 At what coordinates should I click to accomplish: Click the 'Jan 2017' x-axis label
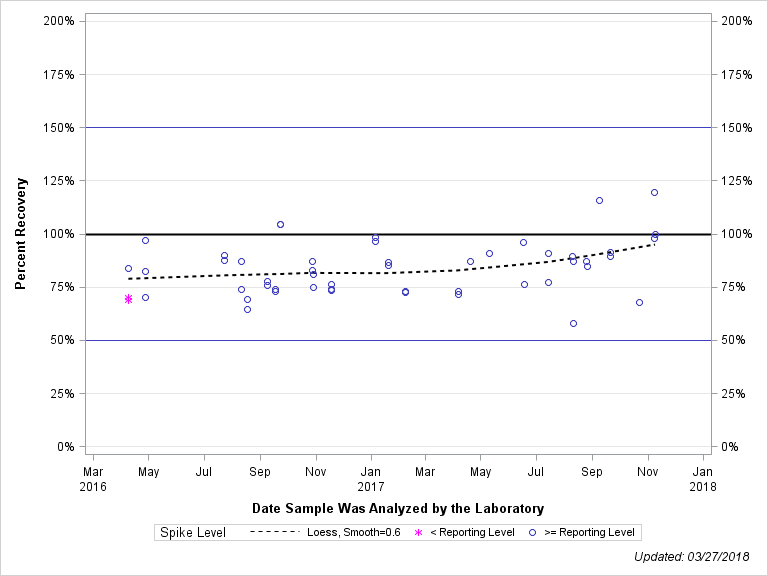[x=371, y=479]
